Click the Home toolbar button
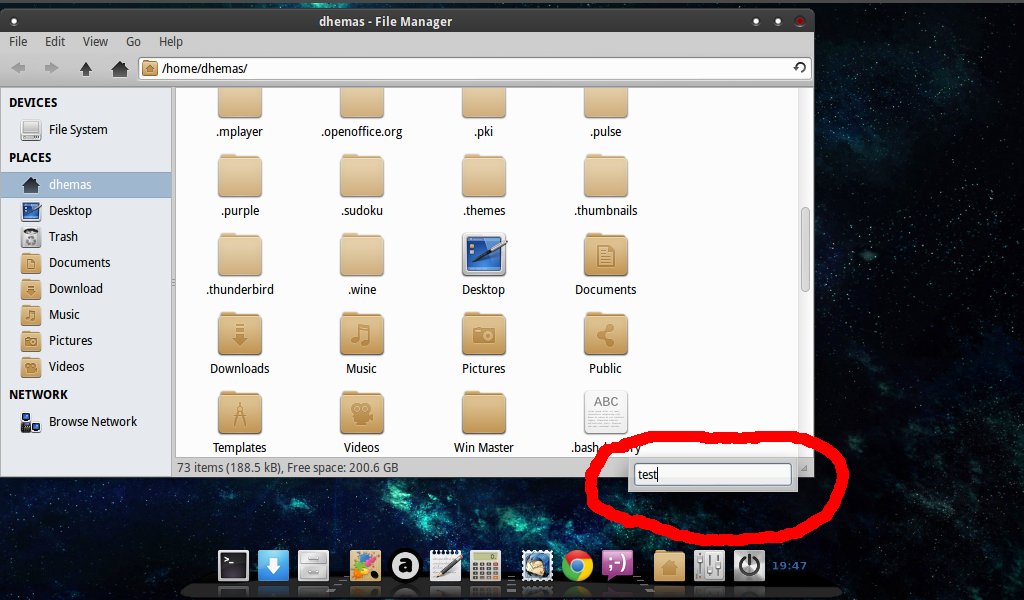Image resolution: width=1024 pixels, height=600 pixels. pos(119,68)
